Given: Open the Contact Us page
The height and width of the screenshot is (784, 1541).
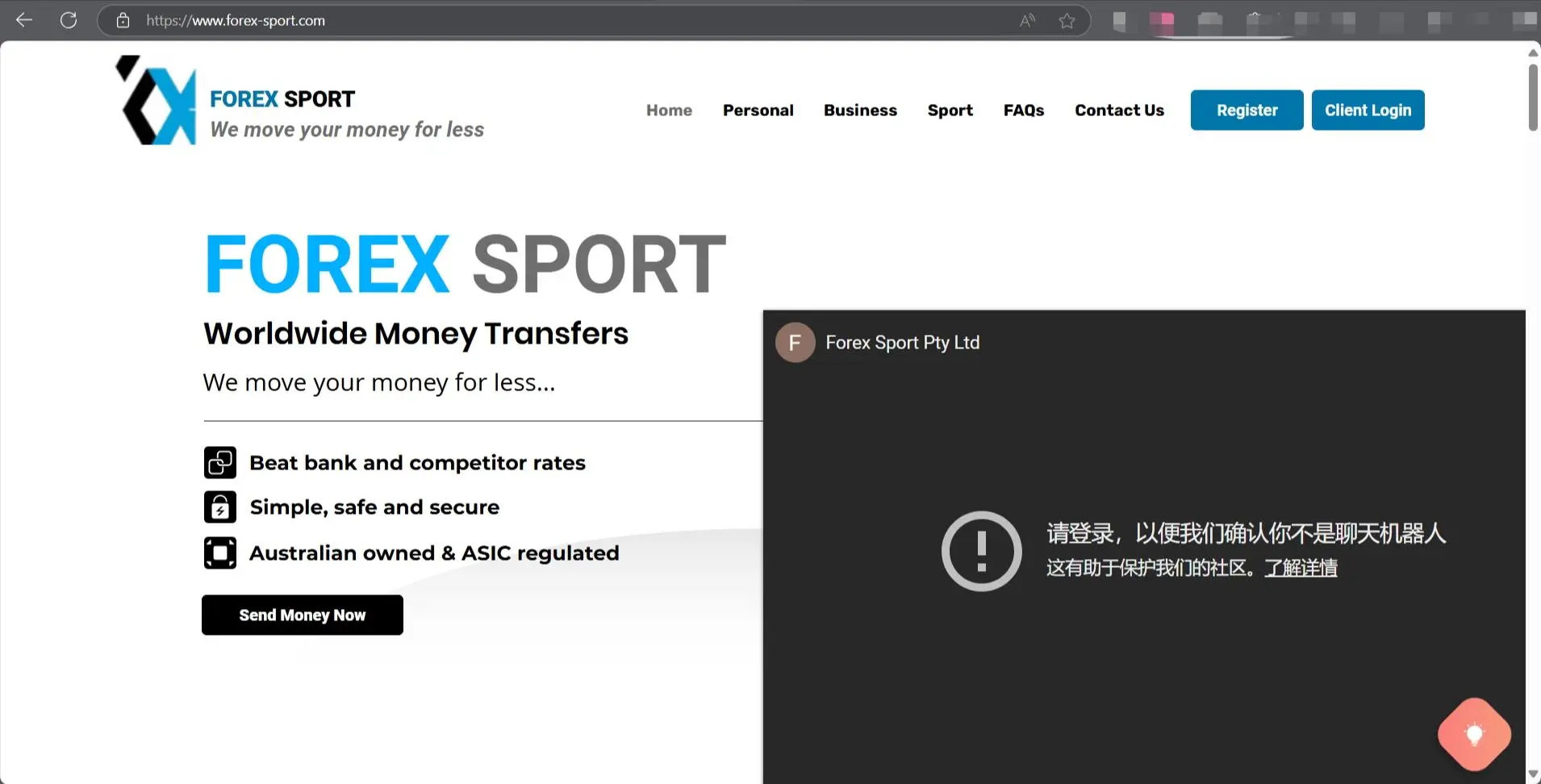Looking at the screenshot, I should pyautogui.click(x=1119, y=111).
